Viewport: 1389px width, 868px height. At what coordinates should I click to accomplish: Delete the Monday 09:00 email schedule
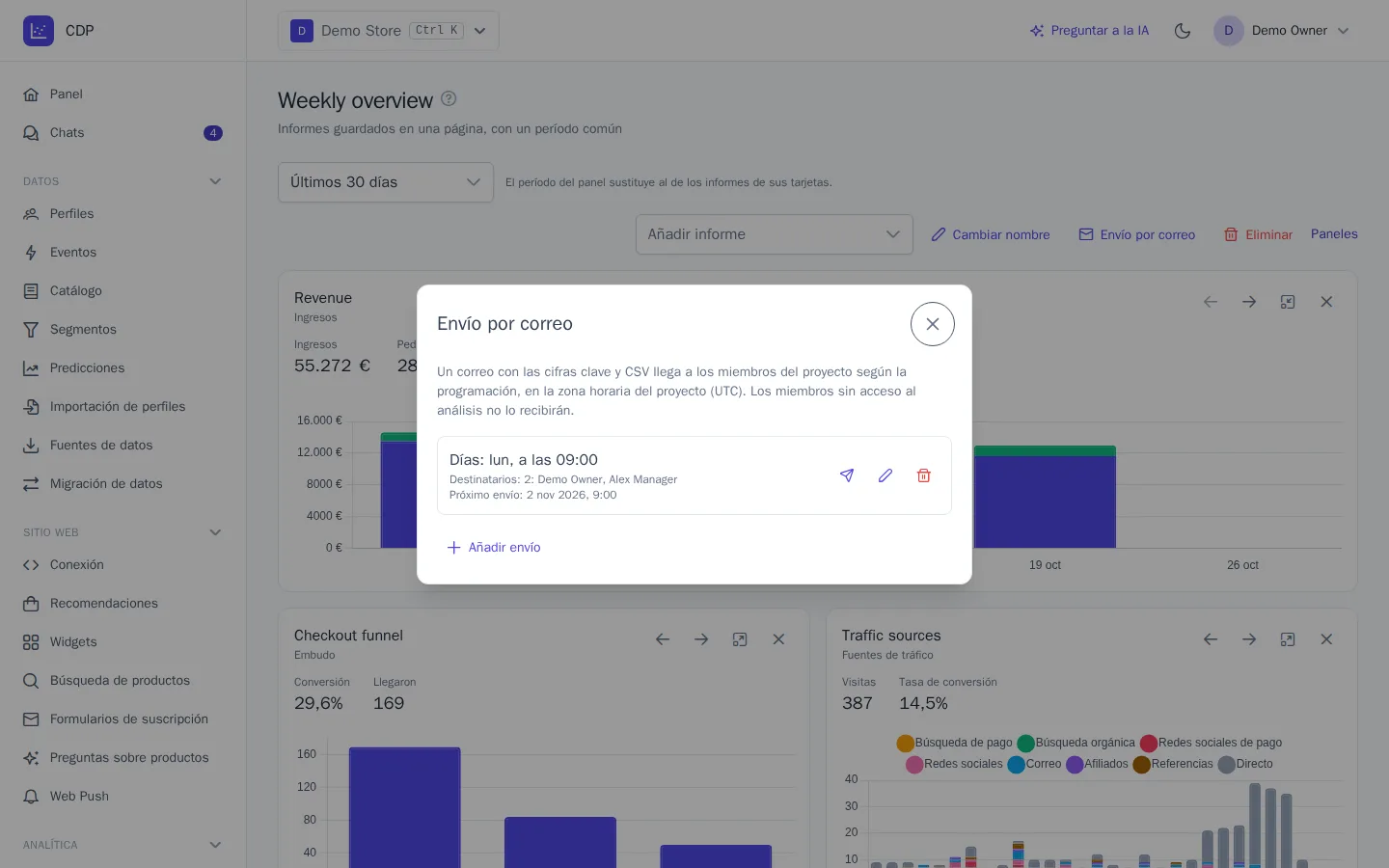click(924, 475)
